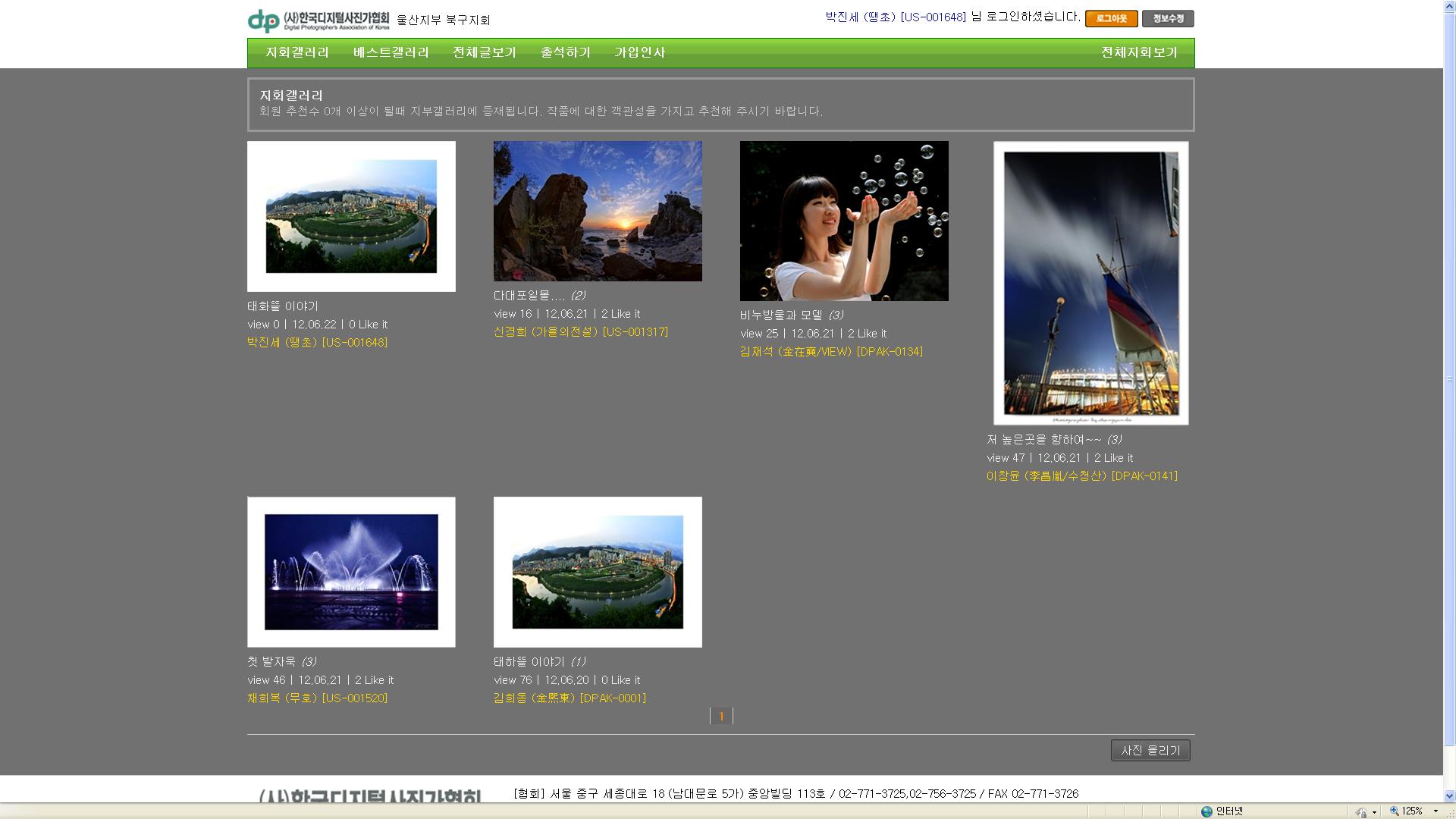
Task: Click the vertical scrollbar thumb
Action: pyautogui.click(x=1449, y=379)
